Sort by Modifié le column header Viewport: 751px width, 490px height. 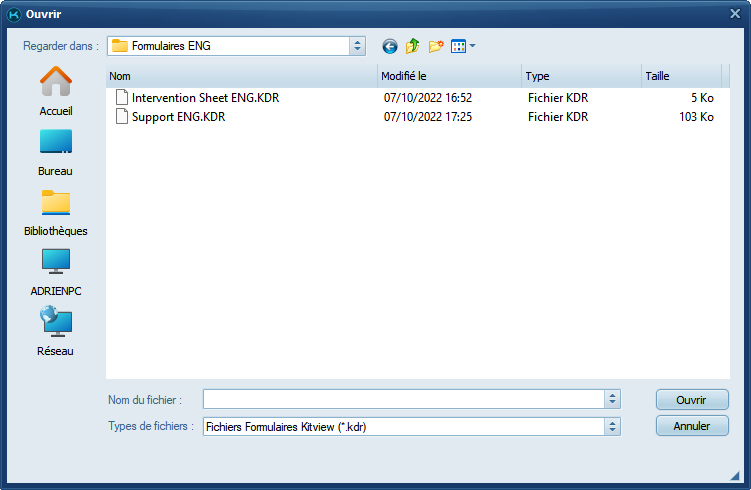click(x=448, y=76)
